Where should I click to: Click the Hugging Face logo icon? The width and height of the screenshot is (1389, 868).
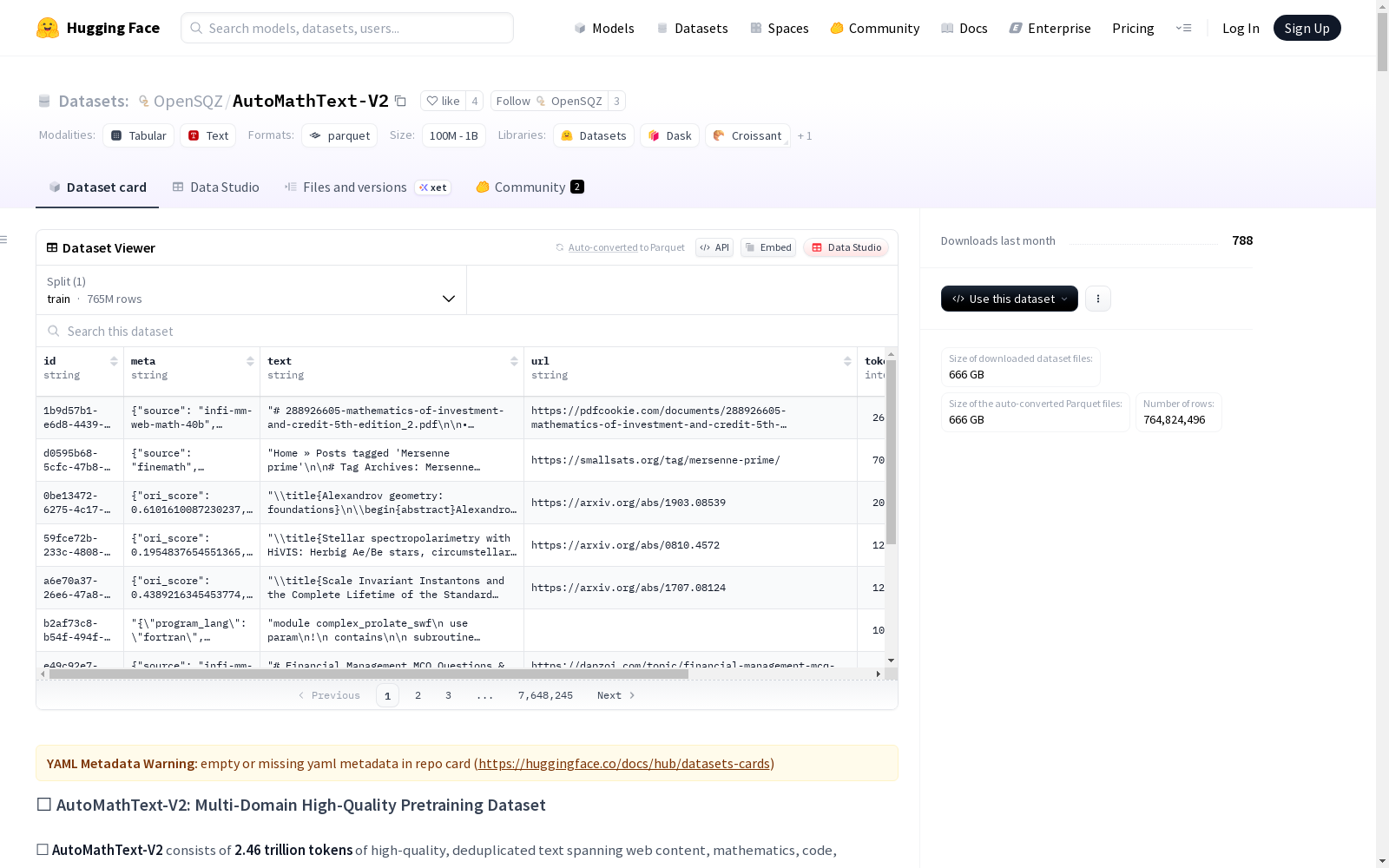(48, 28)
